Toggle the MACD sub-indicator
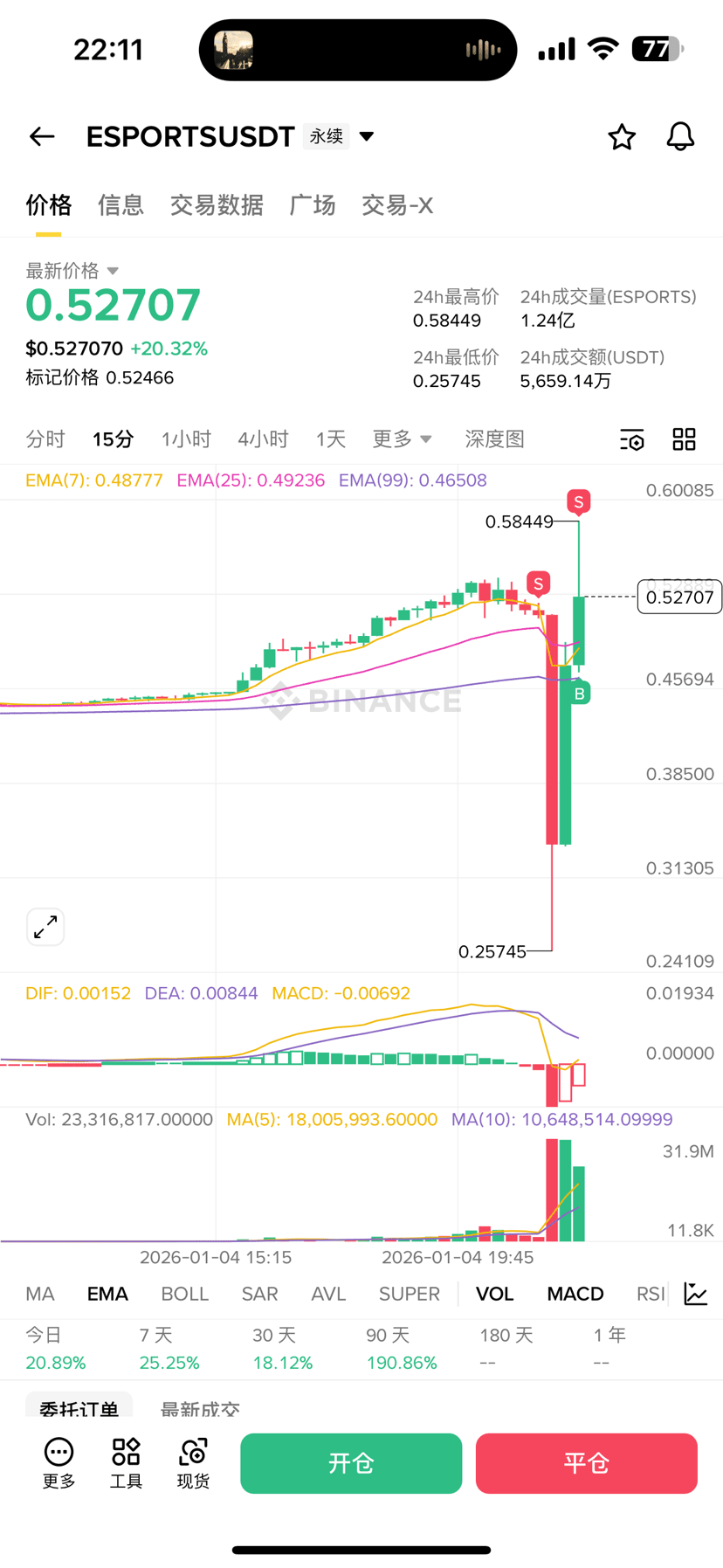 [x=575, y=1294]
